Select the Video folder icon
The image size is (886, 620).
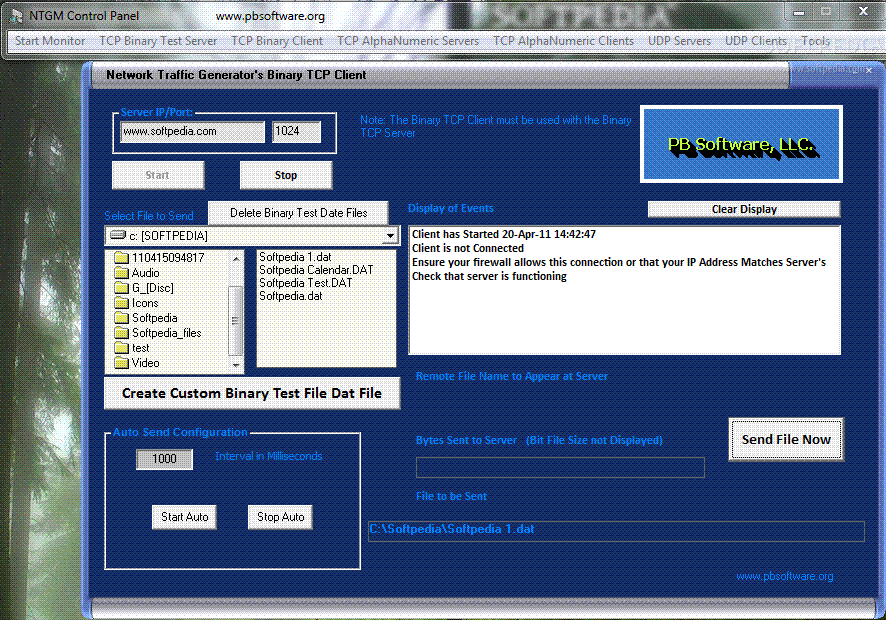coord(121,363)
